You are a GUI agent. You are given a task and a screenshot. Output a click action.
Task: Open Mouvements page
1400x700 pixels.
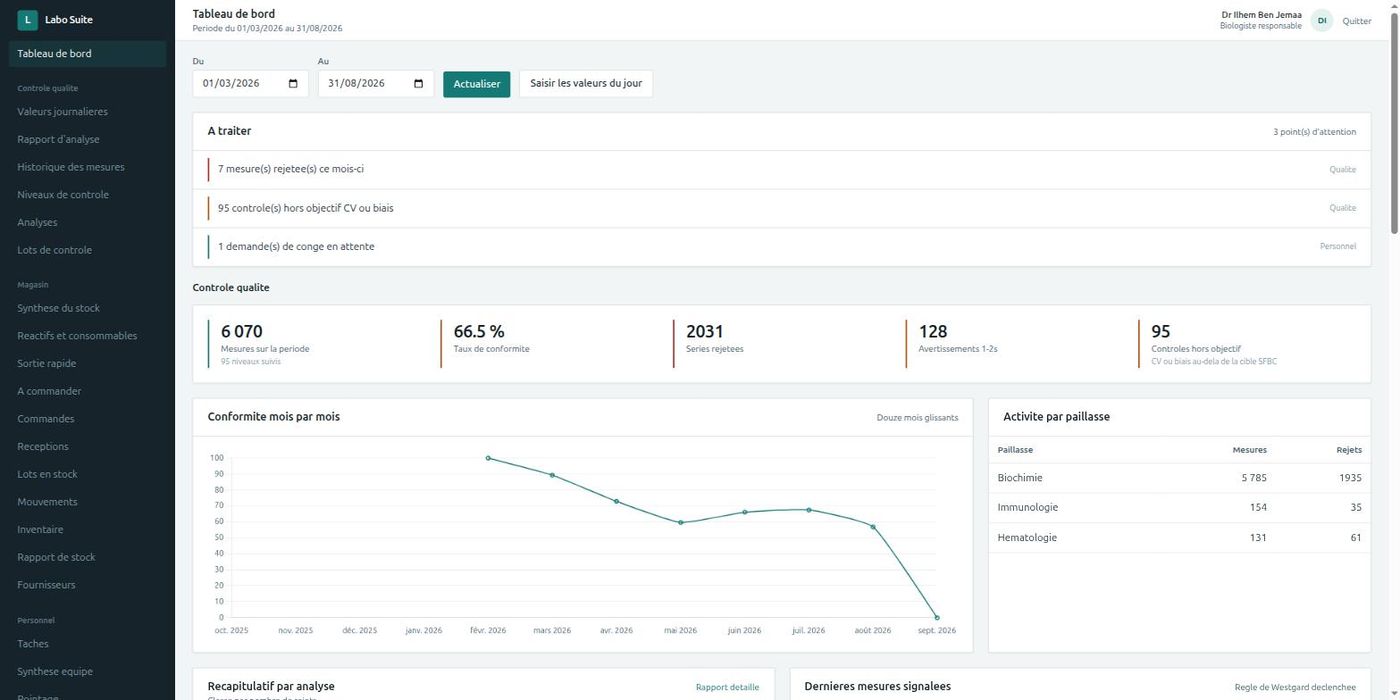(x=47, y=502)
